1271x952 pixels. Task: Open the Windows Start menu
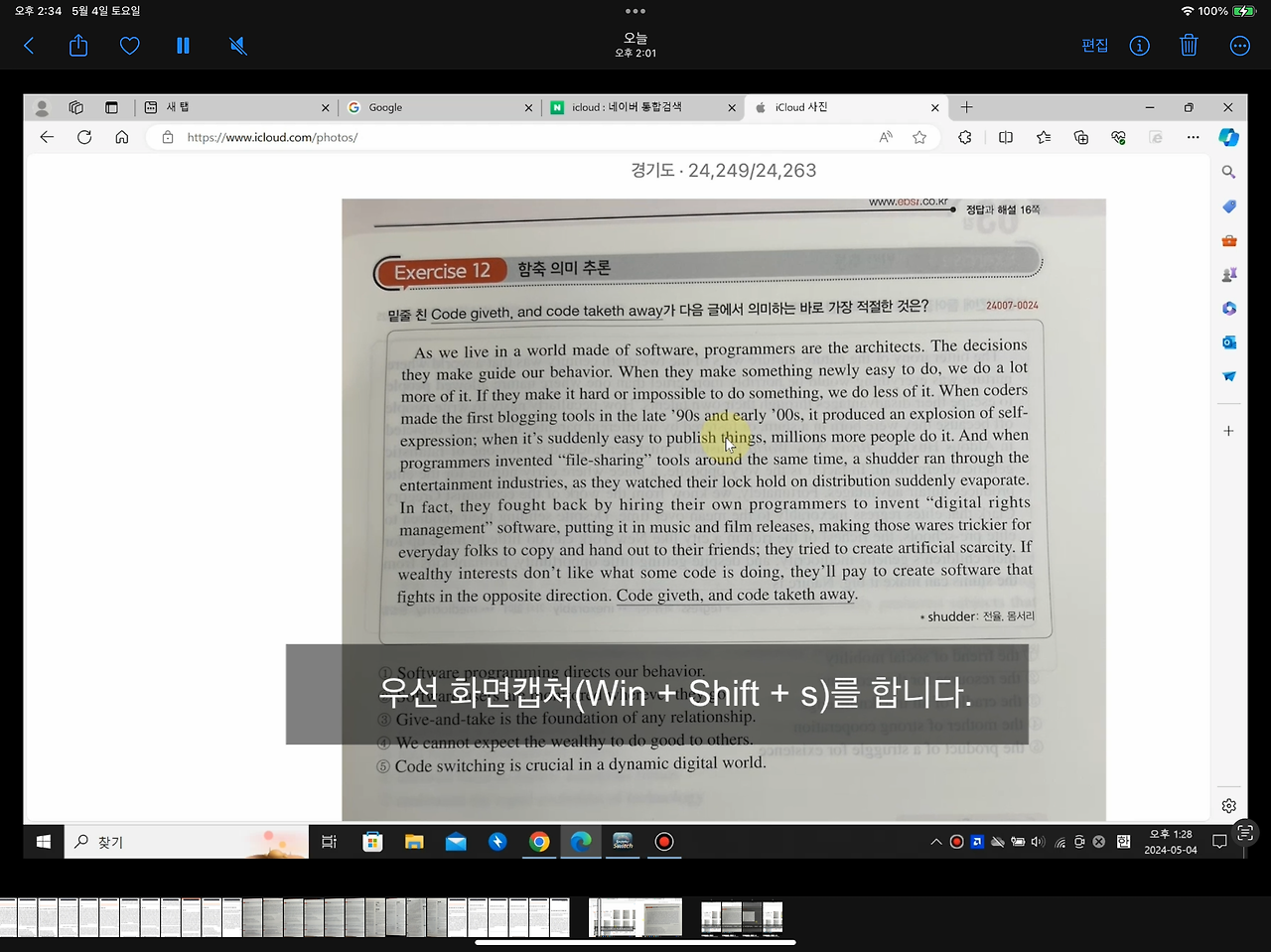click(x=44, y=842)
